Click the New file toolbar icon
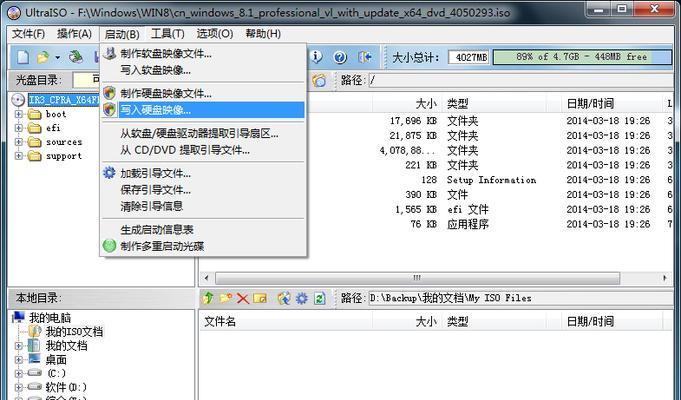Screen dimensions: 681x400 pos(23,57)
